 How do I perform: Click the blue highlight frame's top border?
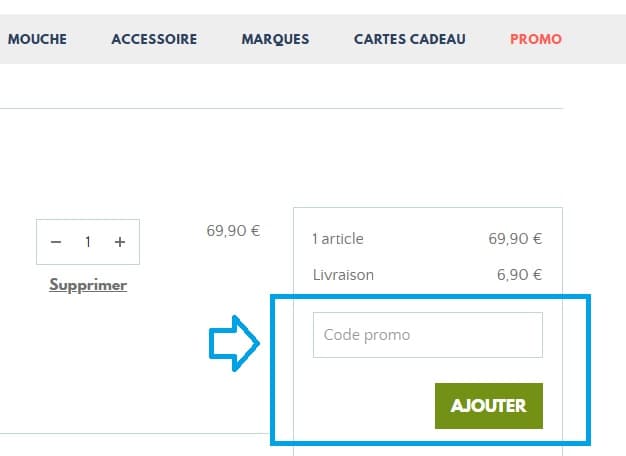(430, 297)
